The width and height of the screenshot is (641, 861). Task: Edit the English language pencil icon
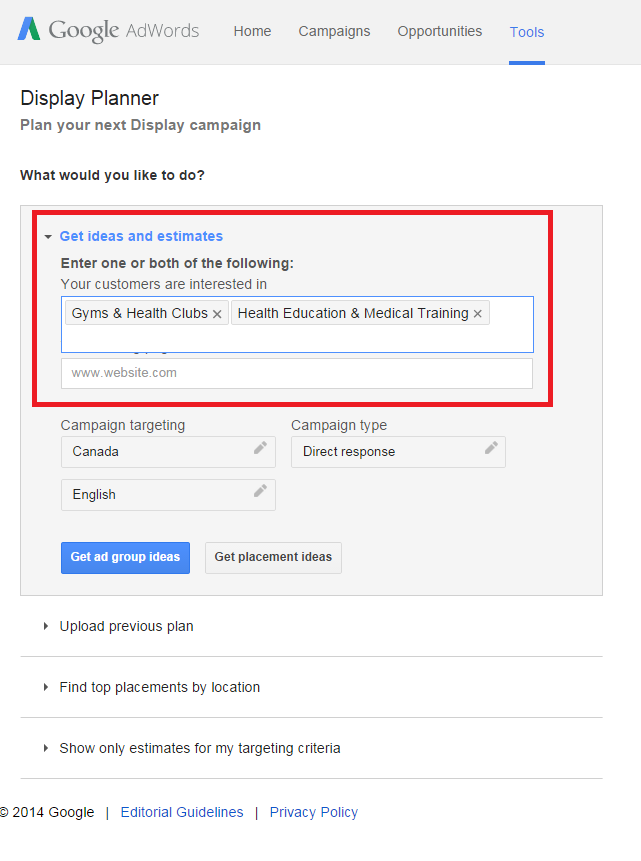[260, 491]
